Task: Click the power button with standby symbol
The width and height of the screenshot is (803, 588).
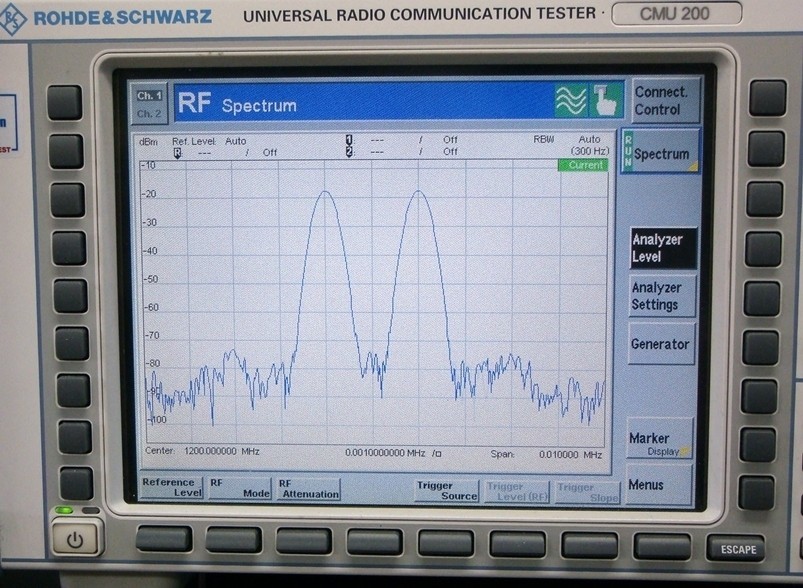Action: click(75, 539)
